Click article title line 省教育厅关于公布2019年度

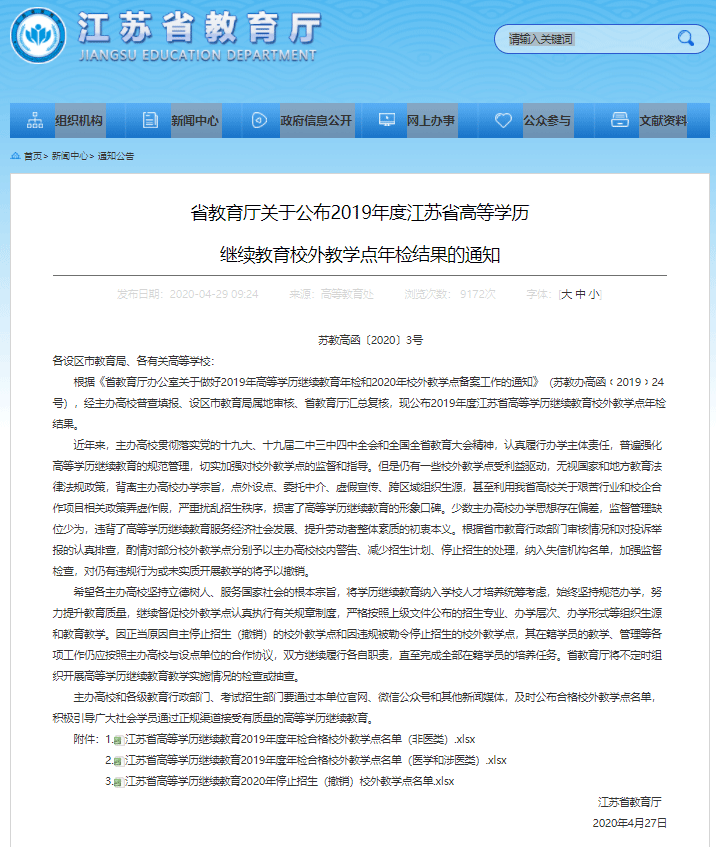pos(359,213)
